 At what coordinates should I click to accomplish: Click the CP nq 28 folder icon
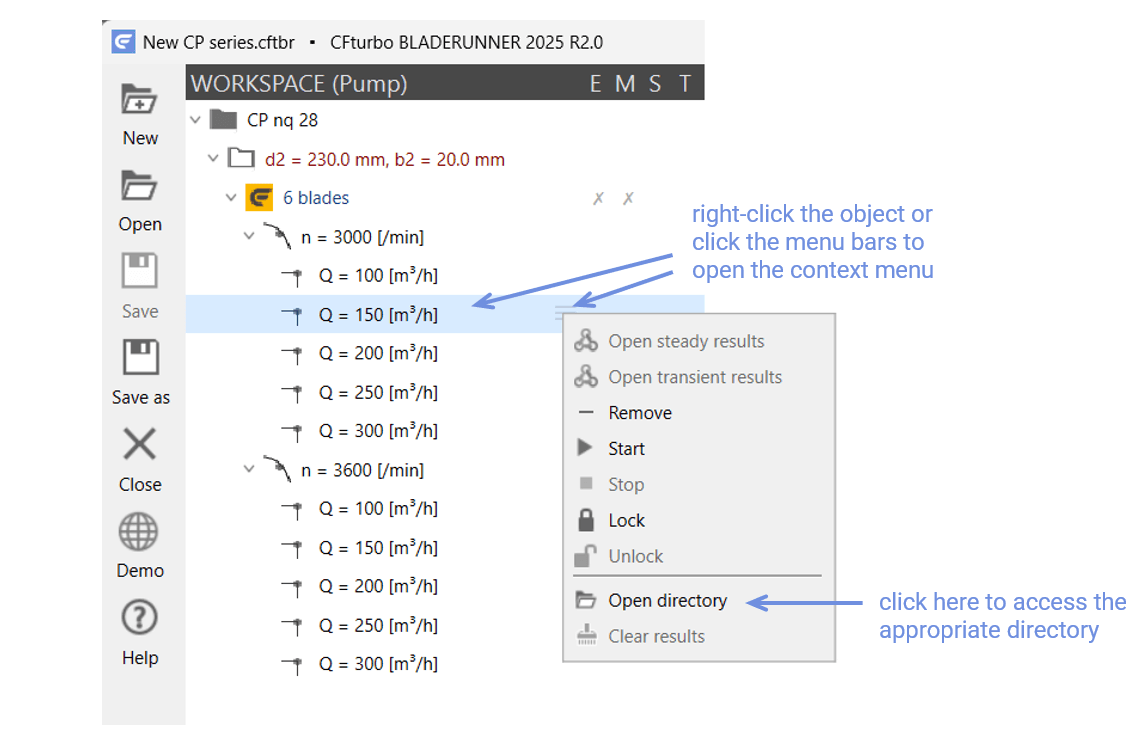[x=223, y=119]
